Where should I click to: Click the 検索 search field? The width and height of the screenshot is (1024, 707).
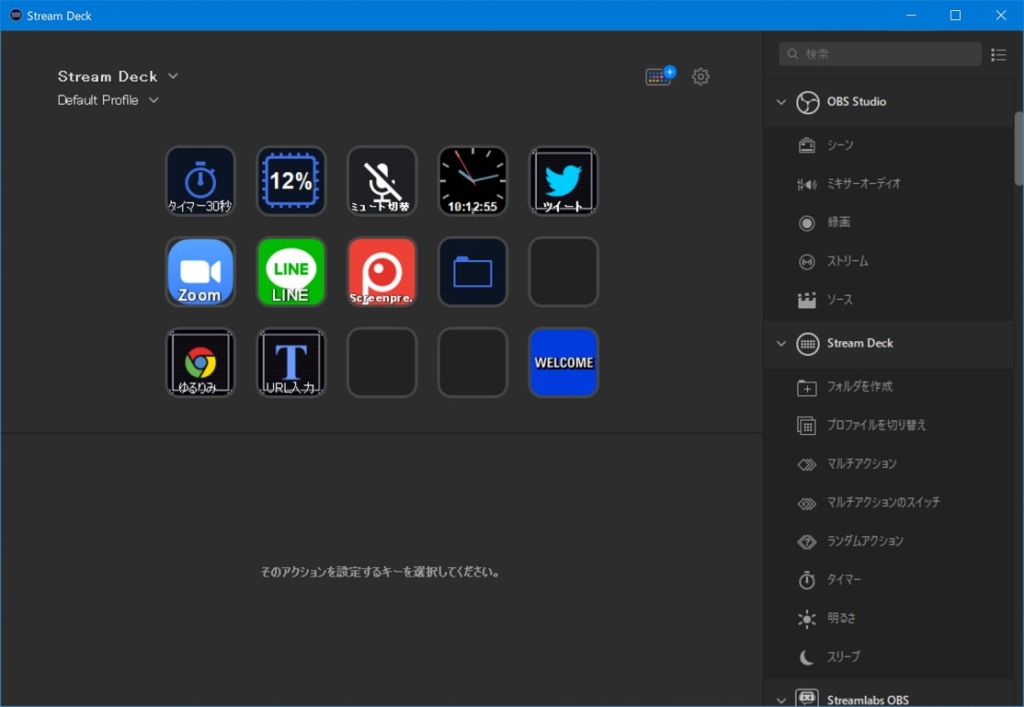880,54
